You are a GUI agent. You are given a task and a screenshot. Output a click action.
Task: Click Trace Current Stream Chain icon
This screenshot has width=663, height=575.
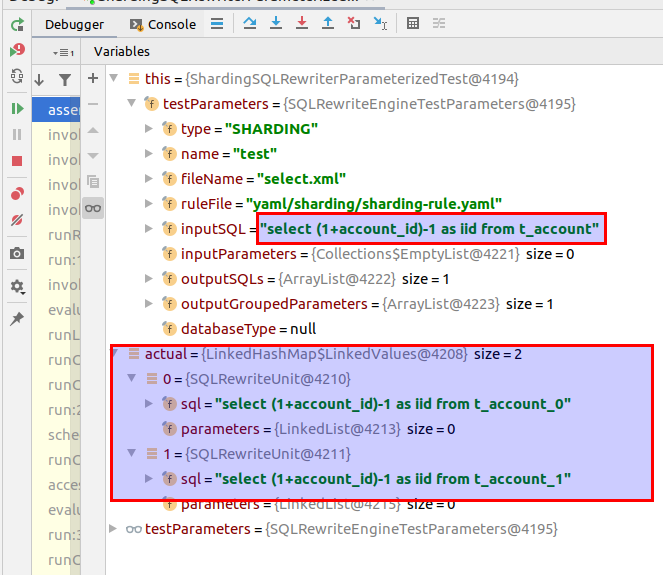439,23
